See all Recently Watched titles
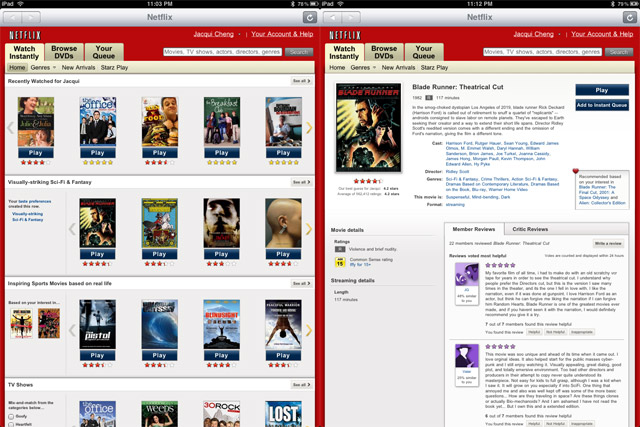The width and height of the screenshot is (640, 427). pos(302,81)
